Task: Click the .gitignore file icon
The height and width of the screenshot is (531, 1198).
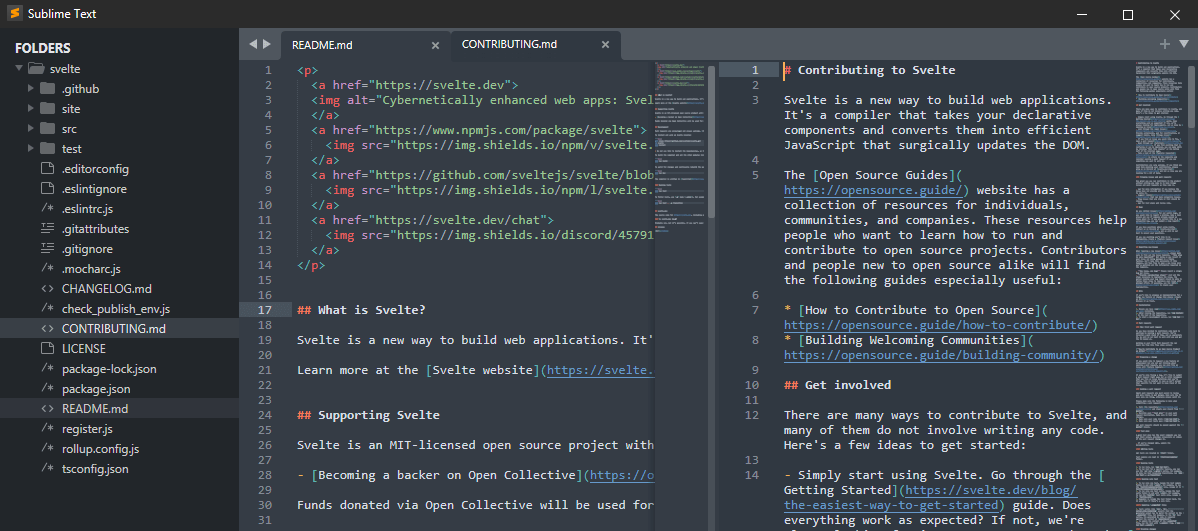Action: (x=47, y=248)
